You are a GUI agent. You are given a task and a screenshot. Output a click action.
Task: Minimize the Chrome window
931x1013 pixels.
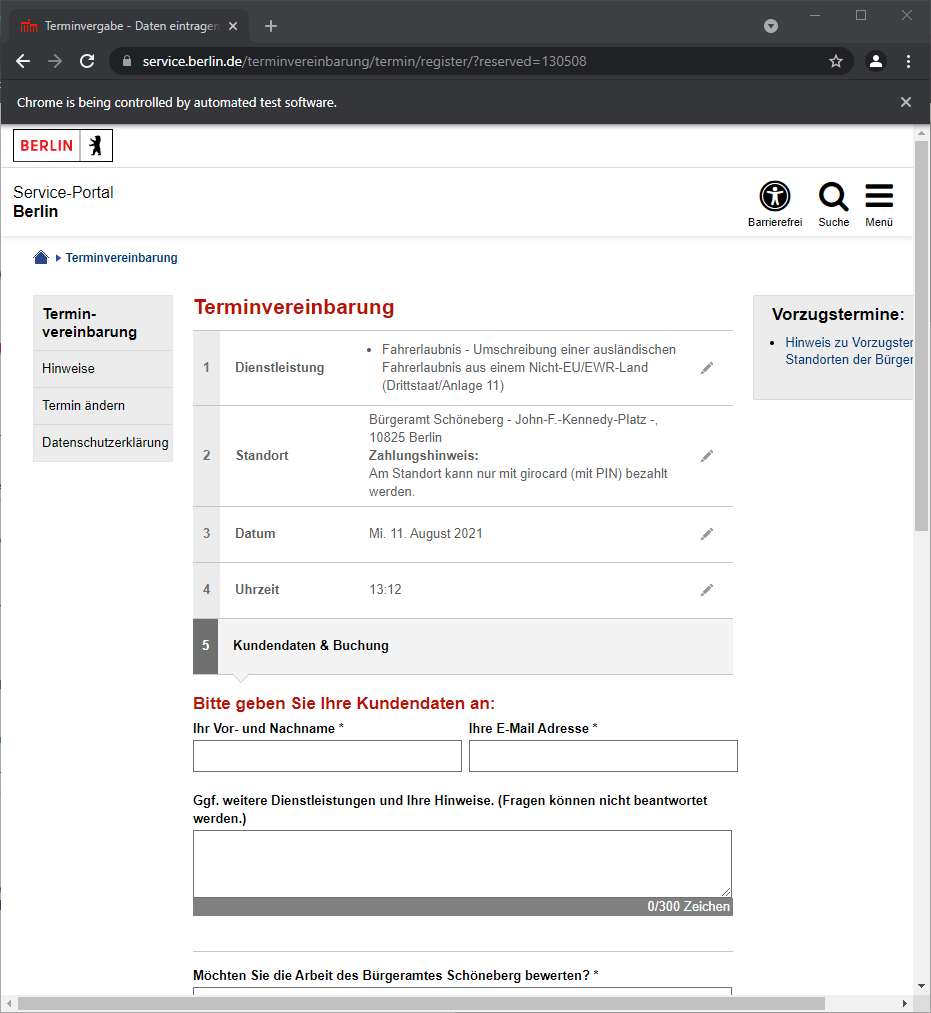coord(815,15)
